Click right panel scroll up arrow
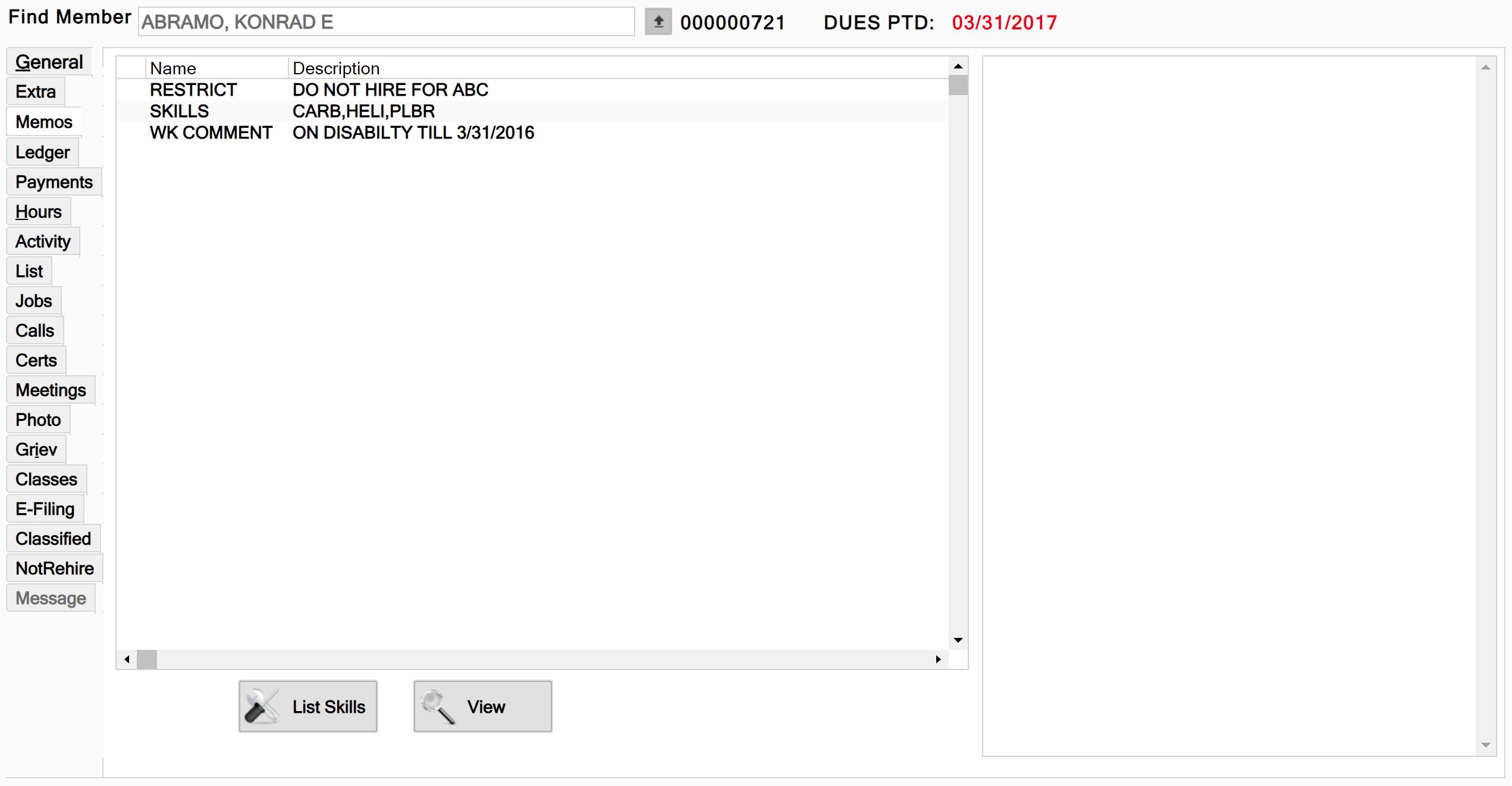 coord(1485,68)
